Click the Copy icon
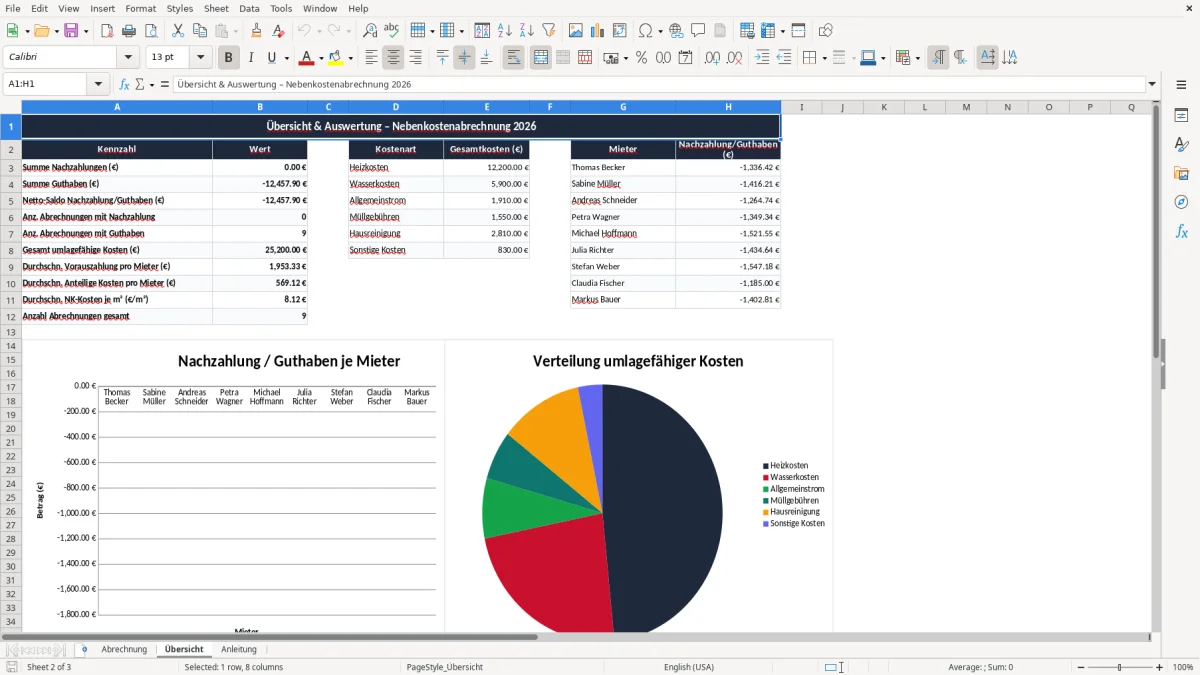The height and width of the screenshot is (675, 1200). 200,31
